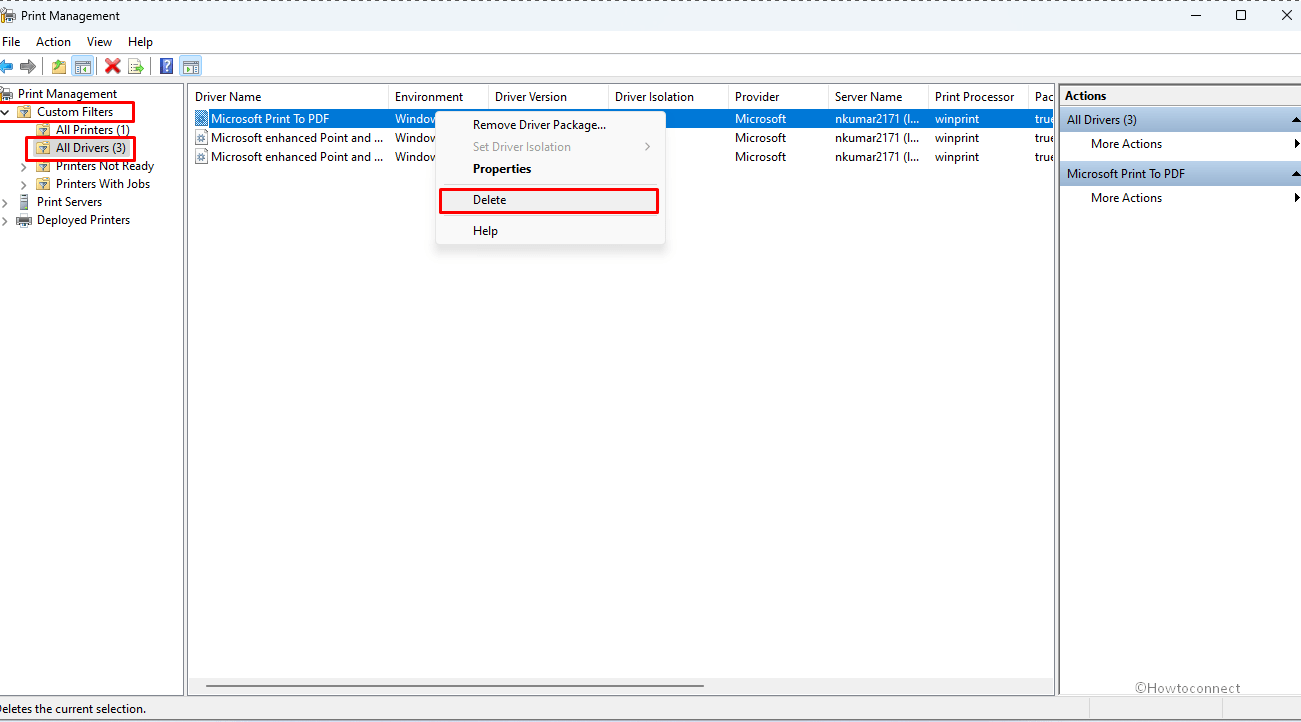The height and width of the screenshot is (722, 1301).
Task: Open More Actions under Microsoft Print To PDF
Action: click(1180, 198)
